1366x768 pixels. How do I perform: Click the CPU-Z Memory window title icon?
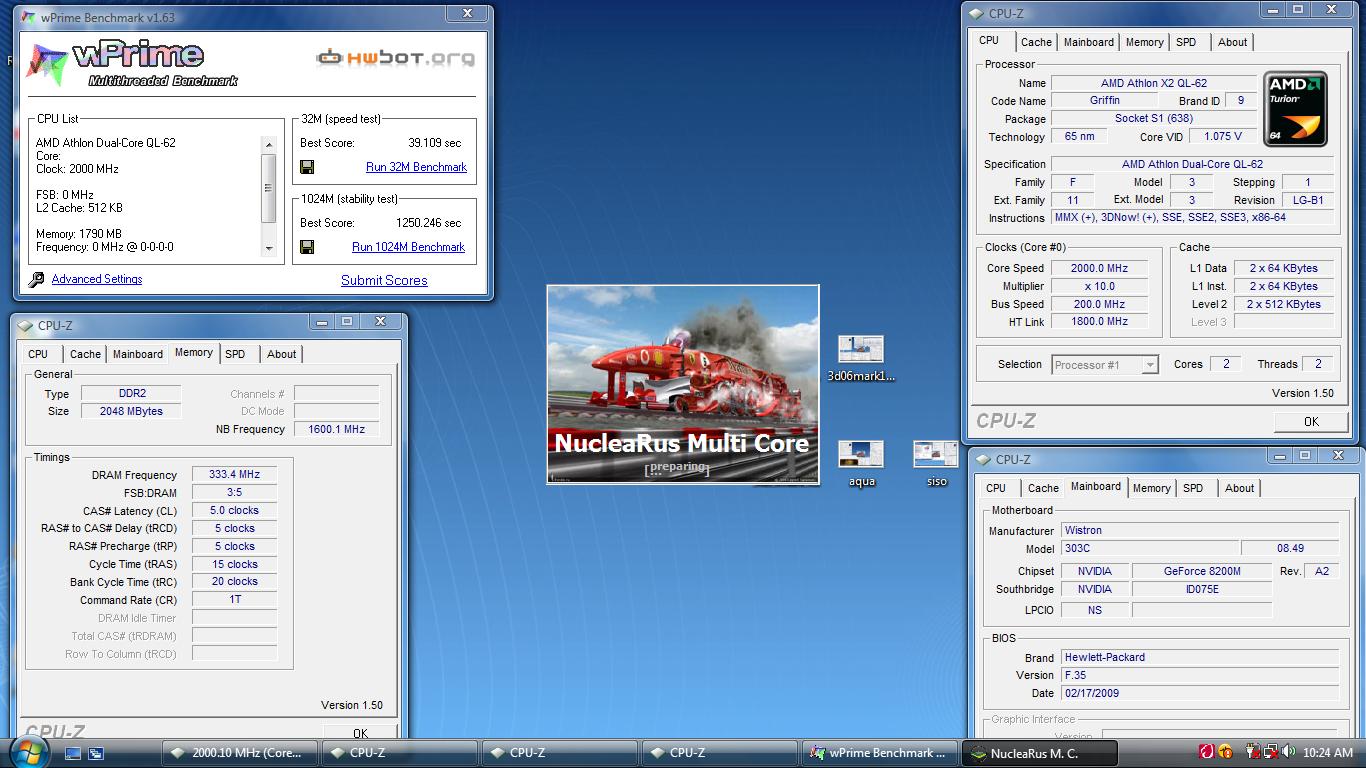pyautogui.click(x=25, y=325)
